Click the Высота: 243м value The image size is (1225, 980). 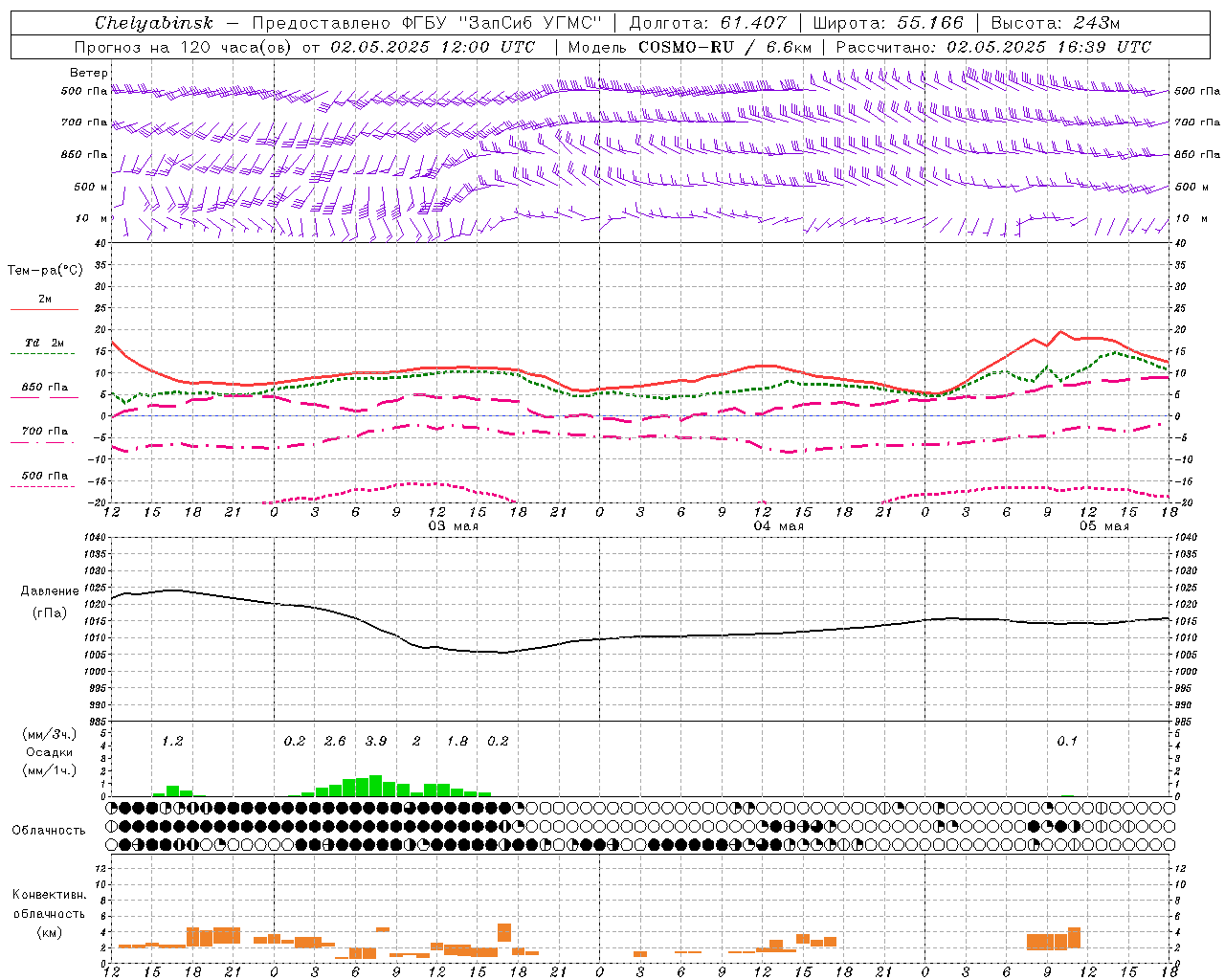1055,23
